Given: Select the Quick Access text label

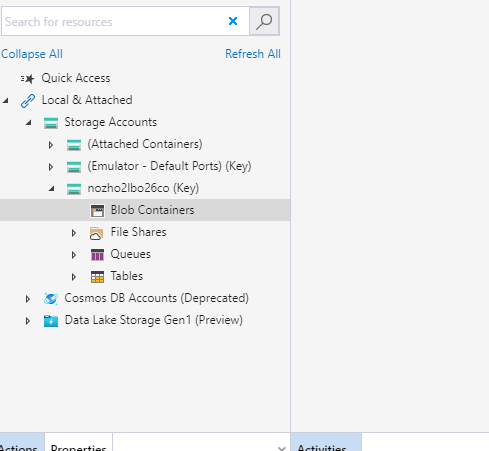Looking at the screenshot, I should coord(76,78).
